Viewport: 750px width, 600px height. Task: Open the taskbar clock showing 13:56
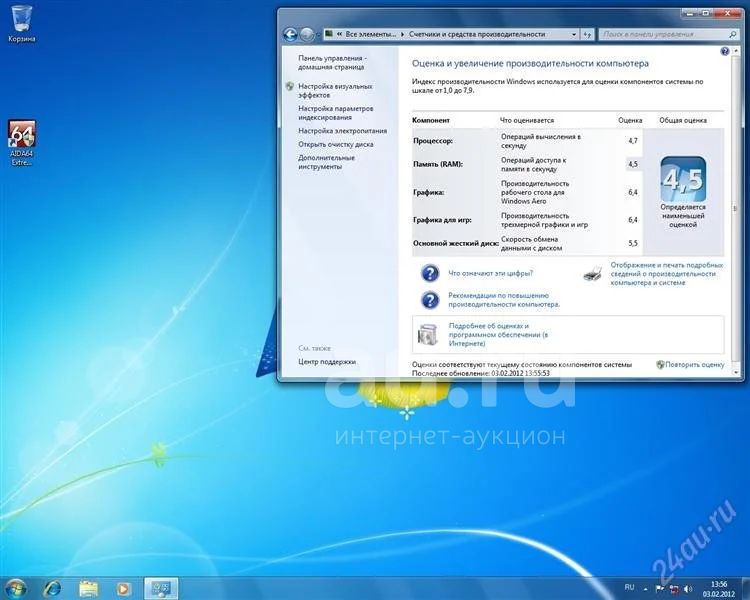click(719, 589)
